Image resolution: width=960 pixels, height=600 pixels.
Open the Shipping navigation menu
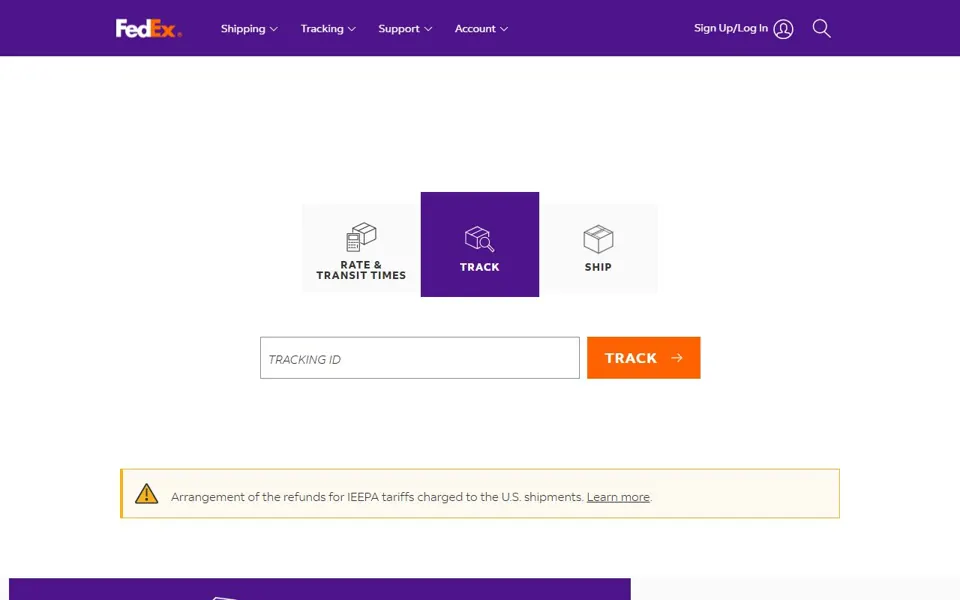249,29
